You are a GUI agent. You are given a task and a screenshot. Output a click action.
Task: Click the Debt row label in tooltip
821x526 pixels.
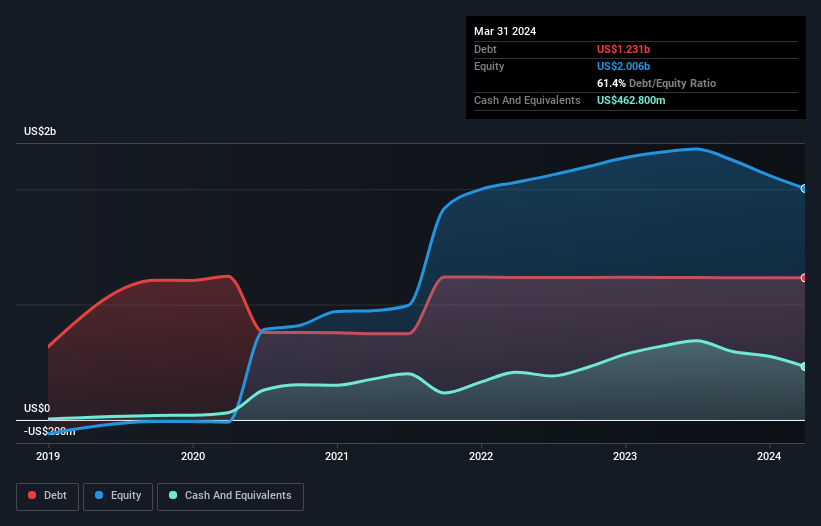pos(485,49)
